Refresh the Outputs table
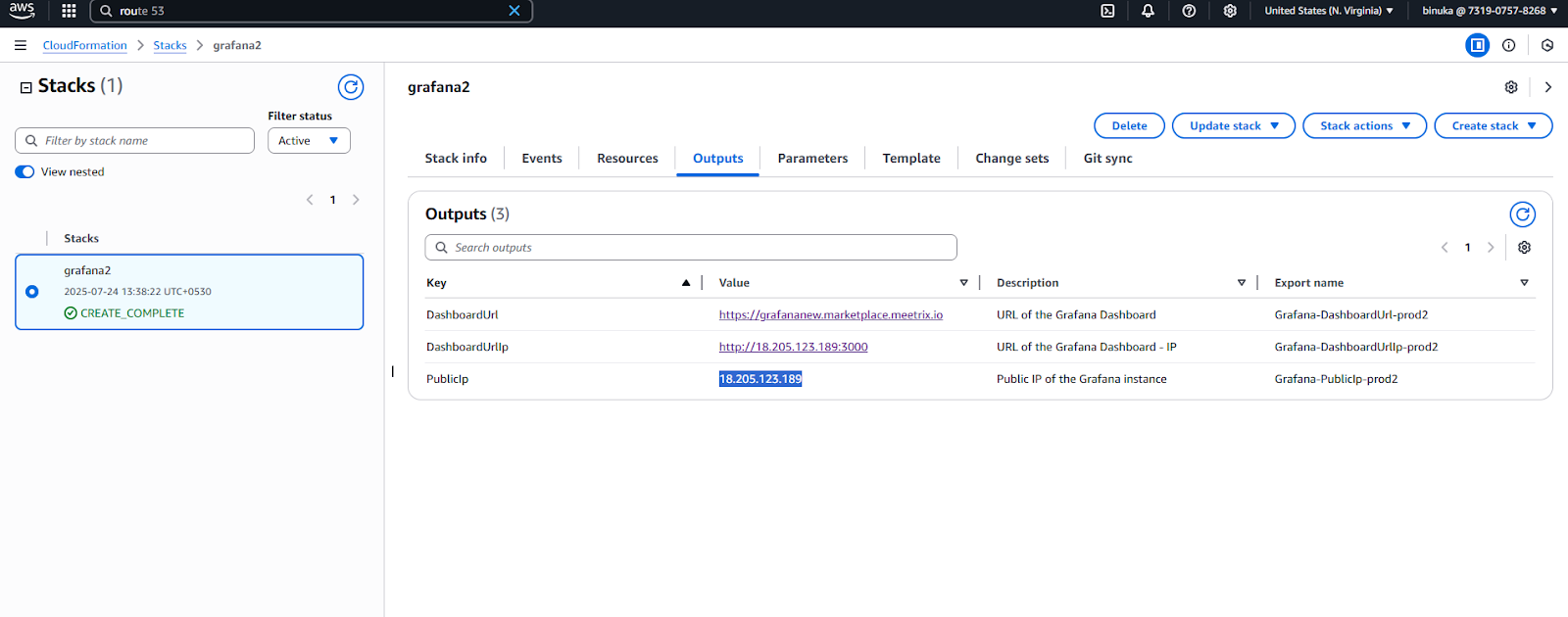The height and width of the screenshot is (617, 1568). [1523, 214]
